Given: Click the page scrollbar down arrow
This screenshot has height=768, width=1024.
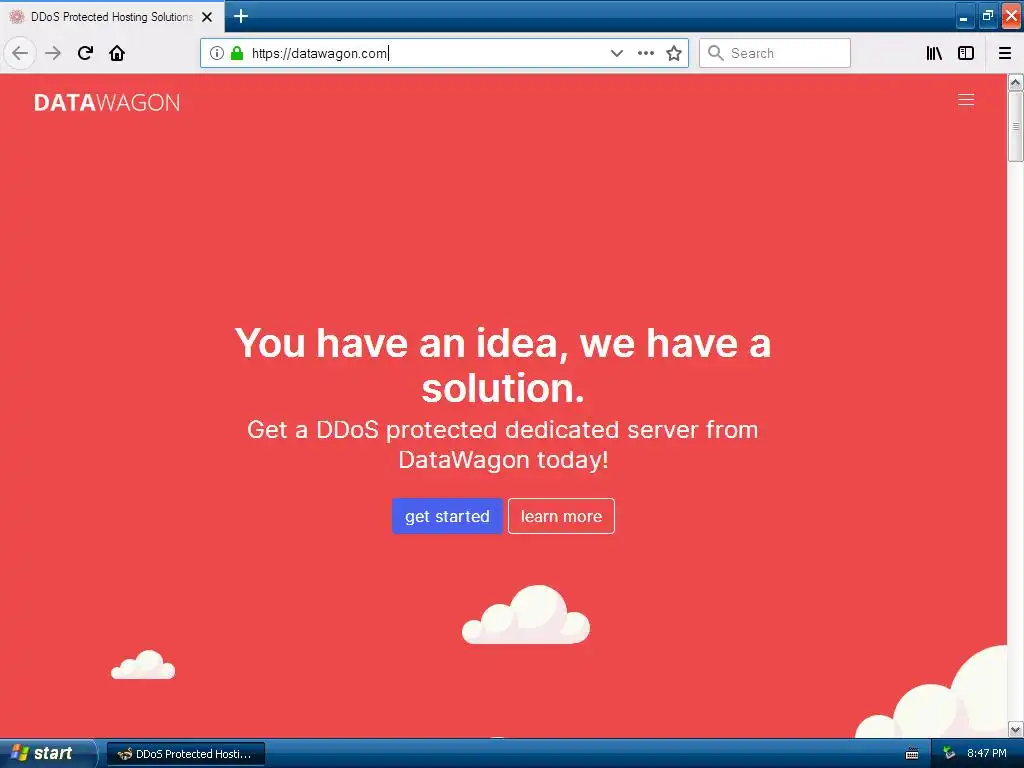Looking at the screenshot, I should (x=1016, y=729).
